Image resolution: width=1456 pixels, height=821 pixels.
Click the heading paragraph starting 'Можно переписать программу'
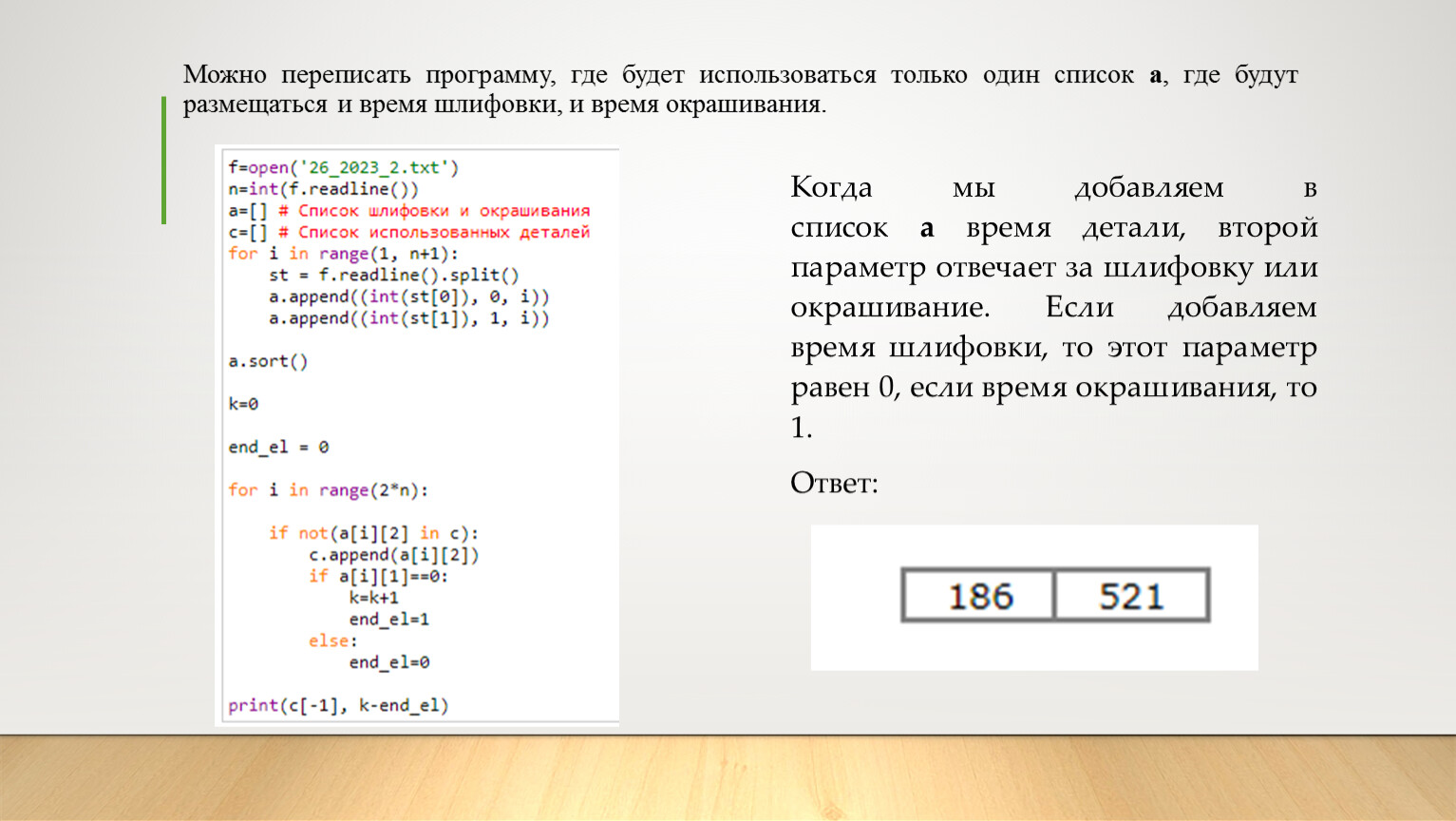[740, 89]
